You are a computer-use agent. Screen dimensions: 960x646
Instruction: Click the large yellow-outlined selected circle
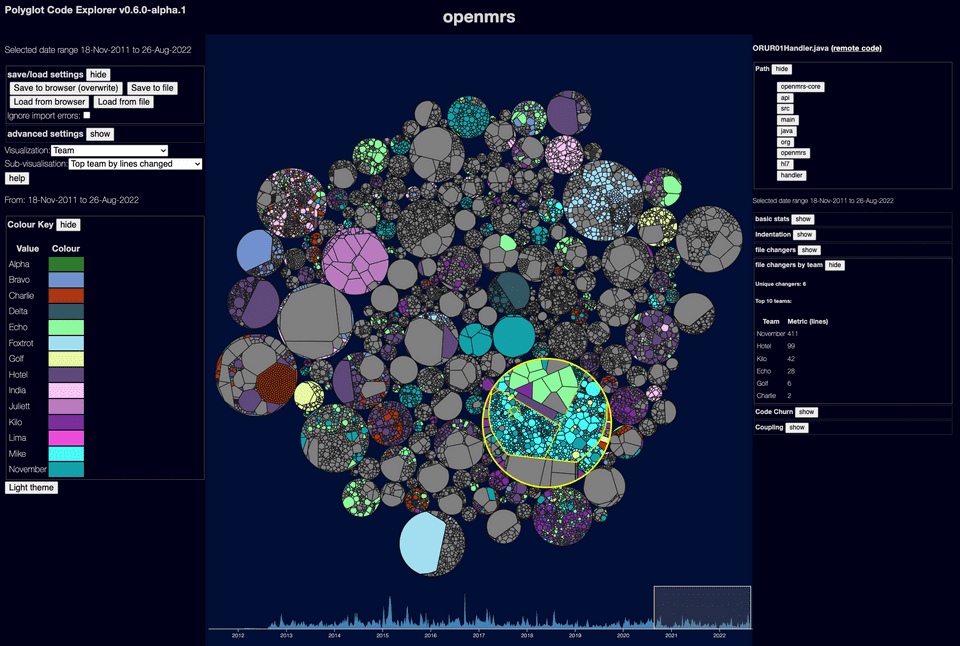(547, 423)
